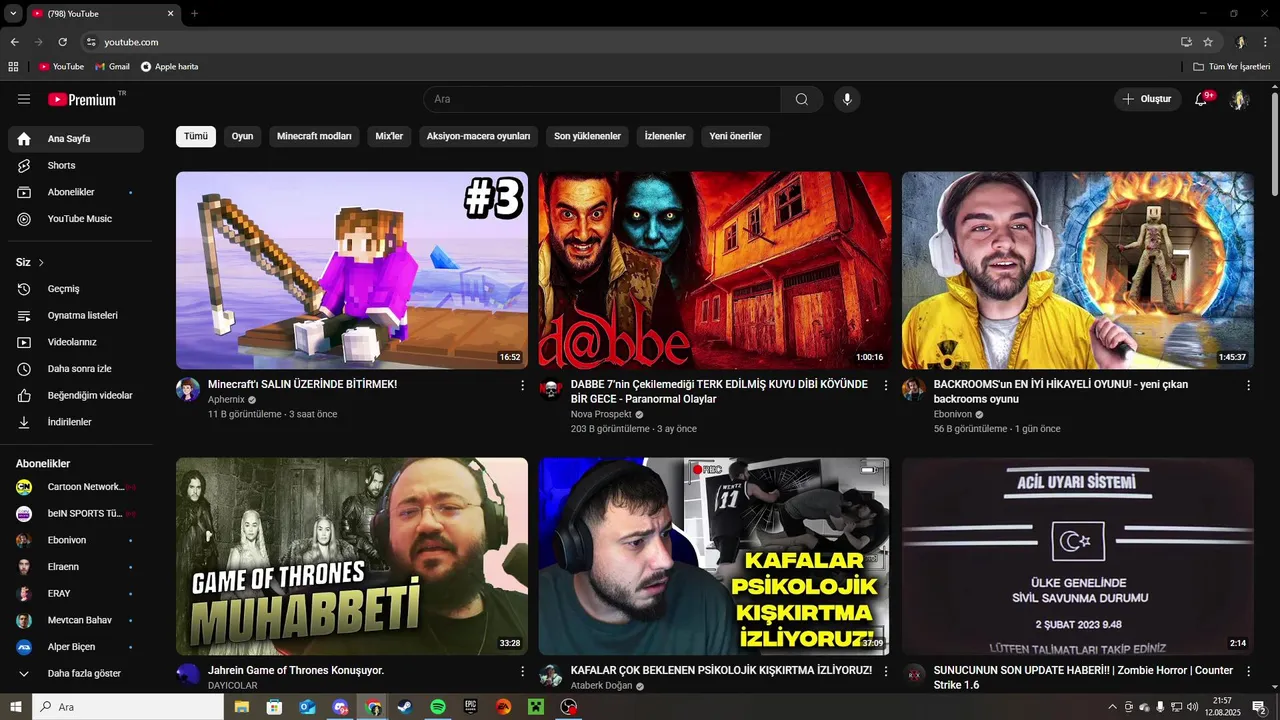
Task: Open Apple harita bookmark
Action: pyautogui.click(x=170, y=67)
